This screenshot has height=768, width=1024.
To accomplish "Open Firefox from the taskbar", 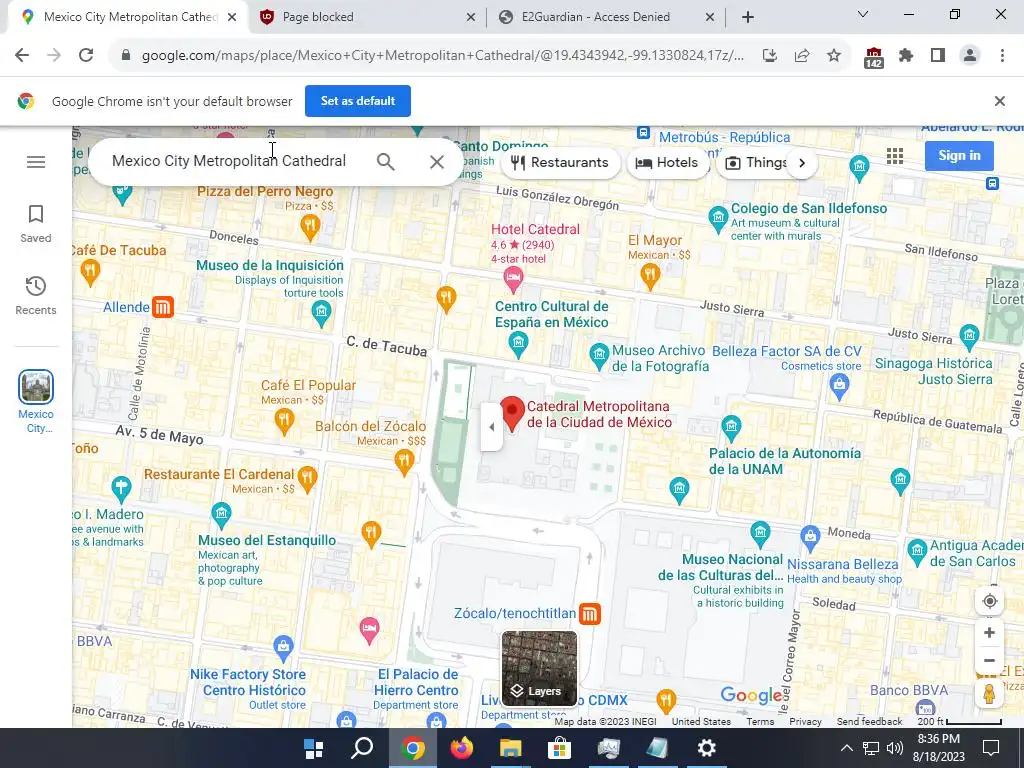I will 462,748.
